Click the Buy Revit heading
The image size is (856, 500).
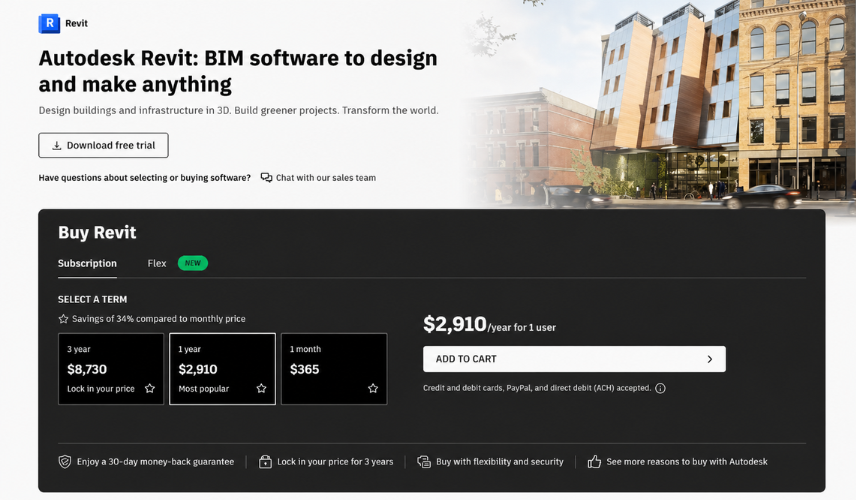(x=97, y=233)
